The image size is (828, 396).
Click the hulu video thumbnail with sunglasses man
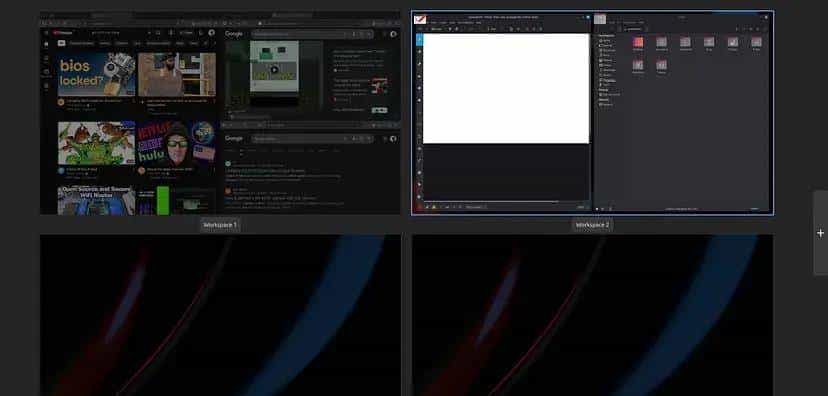coord(176,143)
